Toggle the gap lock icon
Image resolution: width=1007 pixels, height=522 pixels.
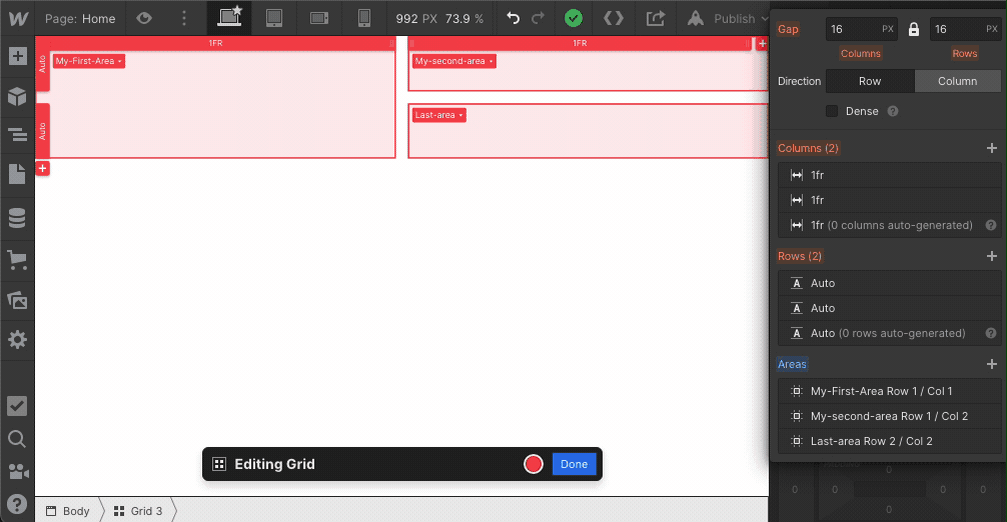click(914, 29)
